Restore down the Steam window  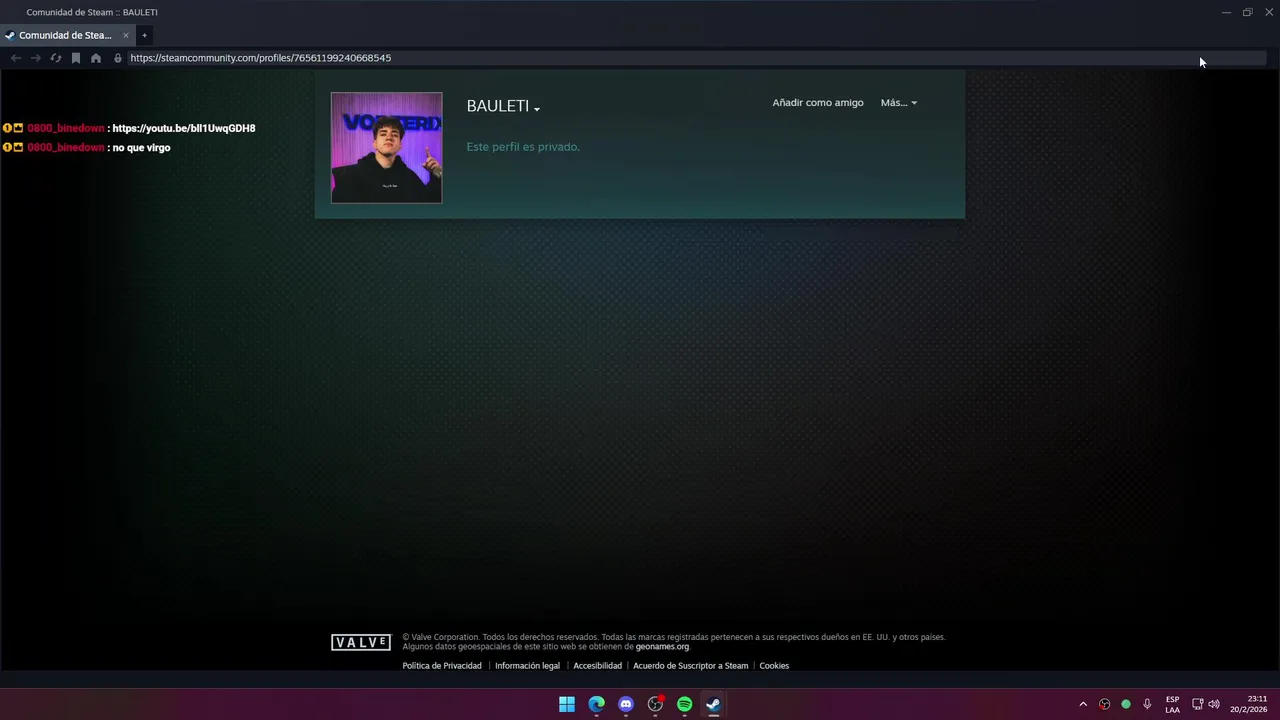pyautogui.click(x=1248, y=12)
